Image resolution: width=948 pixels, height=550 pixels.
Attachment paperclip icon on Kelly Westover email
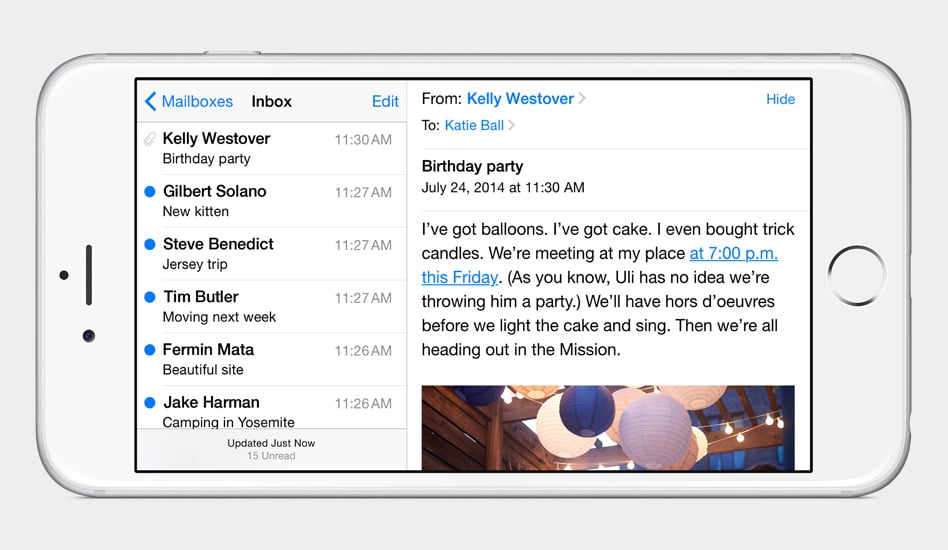click(x=150, y=139)
